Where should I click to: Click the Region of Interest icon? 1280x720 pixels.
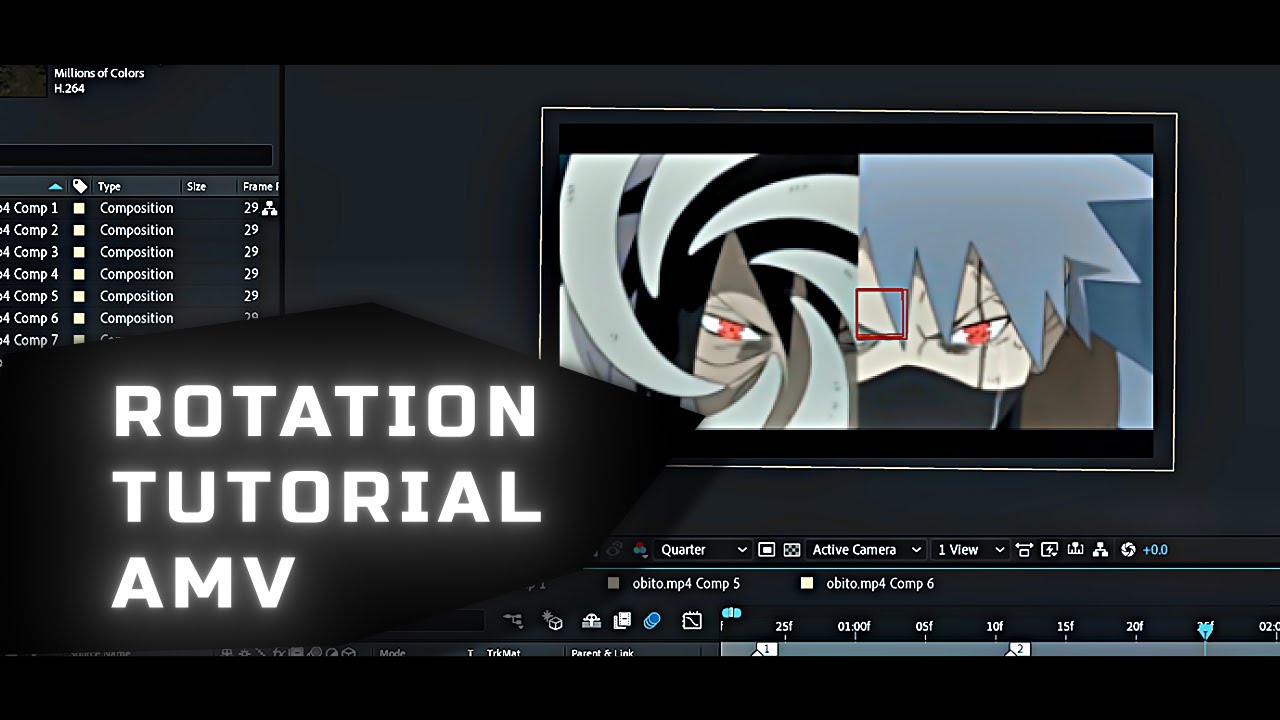(x=767, y=550)
